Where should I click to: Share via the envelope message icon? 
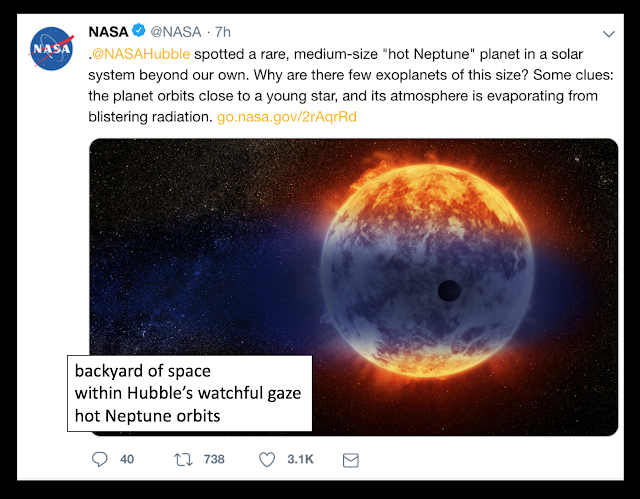(x=351, y=460)
